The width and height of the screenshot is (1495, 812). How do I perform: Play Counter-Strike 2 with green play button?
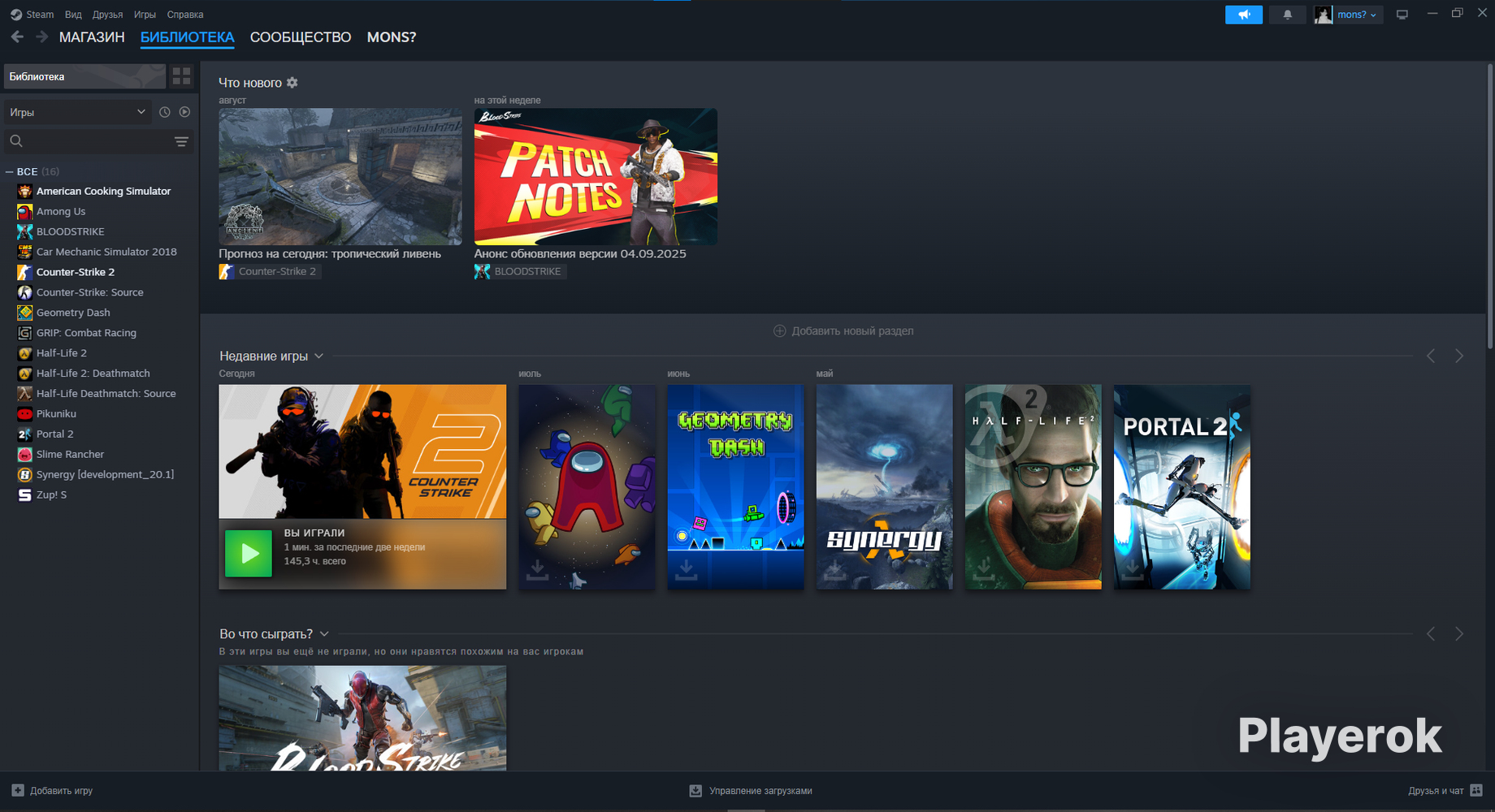click(x=249, y=554)
